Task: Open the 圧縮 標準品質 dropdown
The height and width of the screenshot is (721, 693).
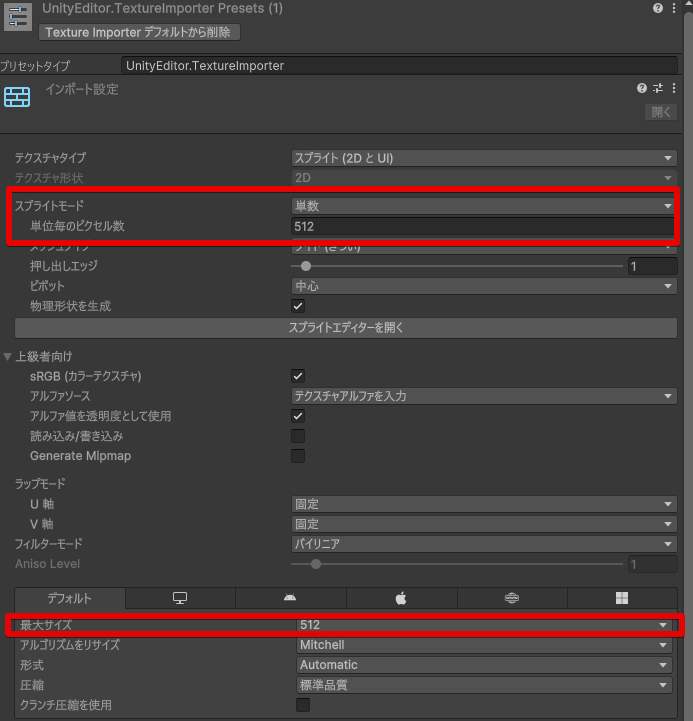Action: click(x=484, y=685)
